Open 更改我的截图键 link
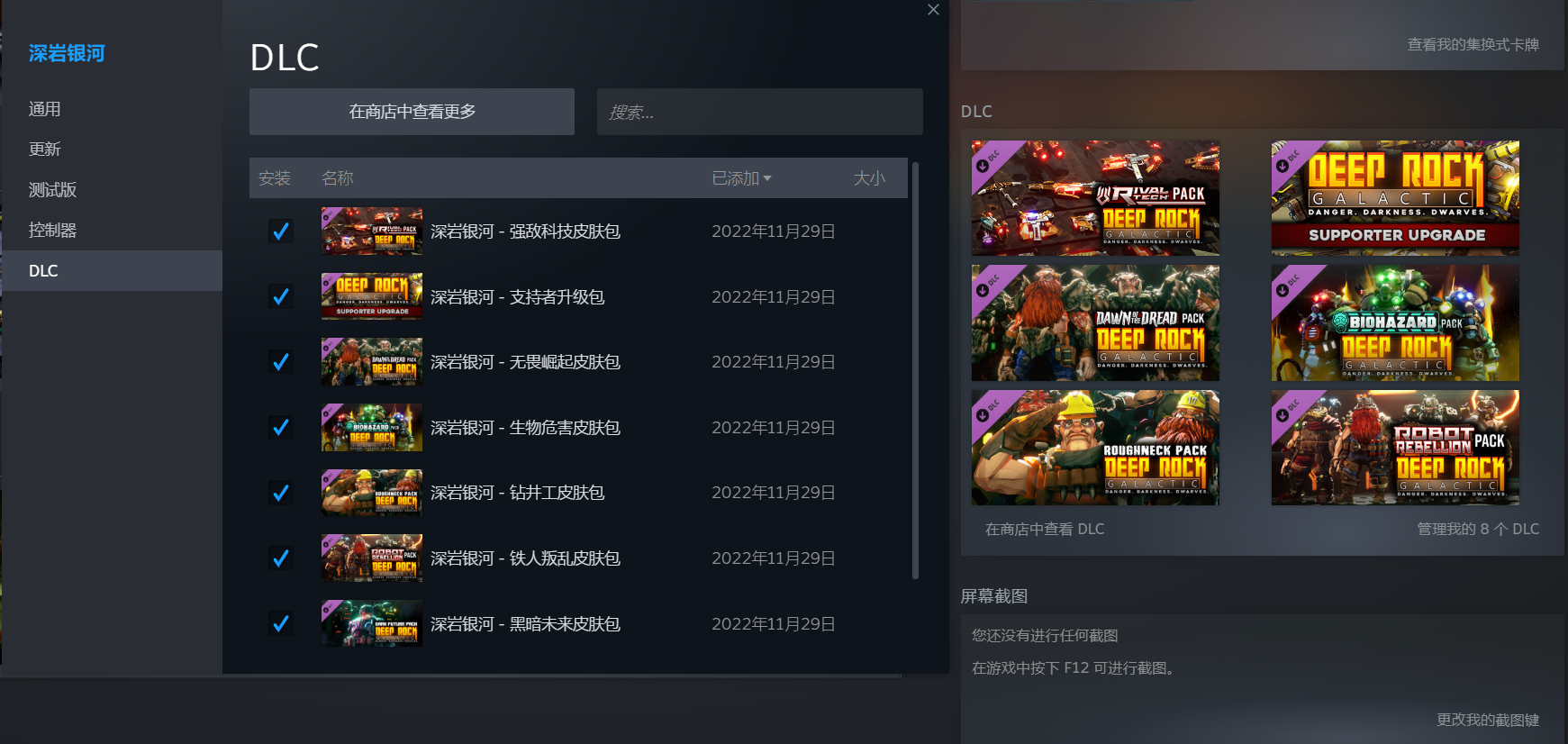The image size is (1568, 744). point(1488,721)
